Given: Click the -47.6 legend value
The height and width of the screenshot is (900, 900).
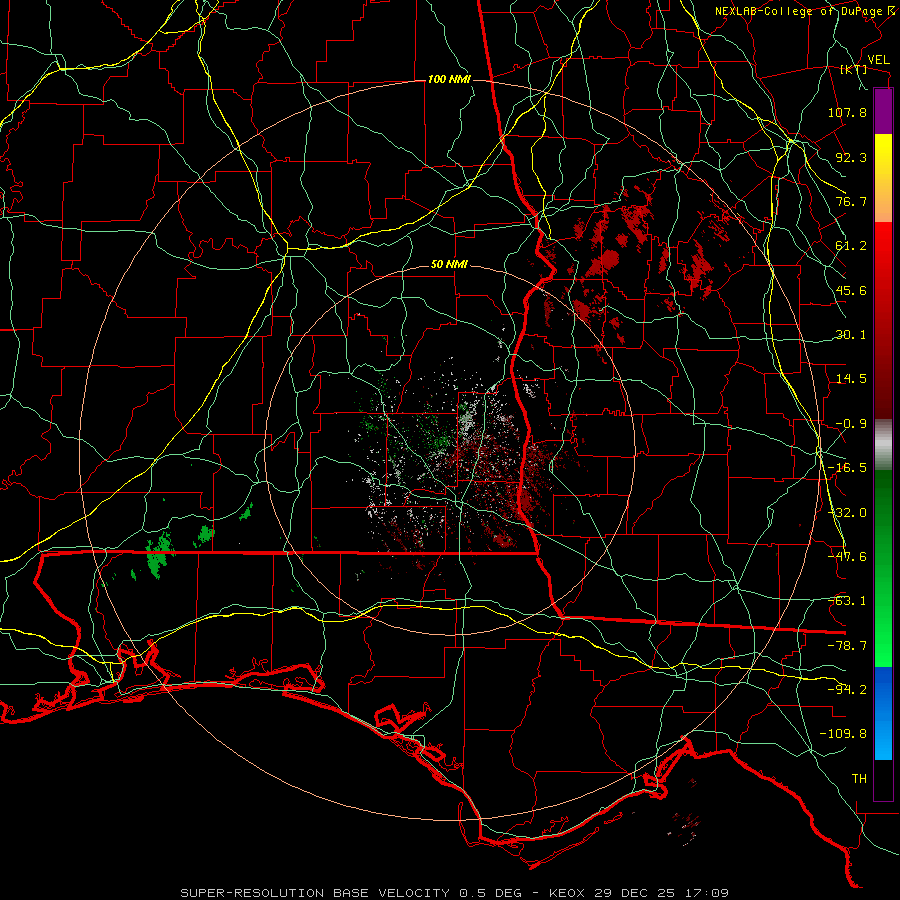Looking at the screenshot, I should (x=847, y=557).
